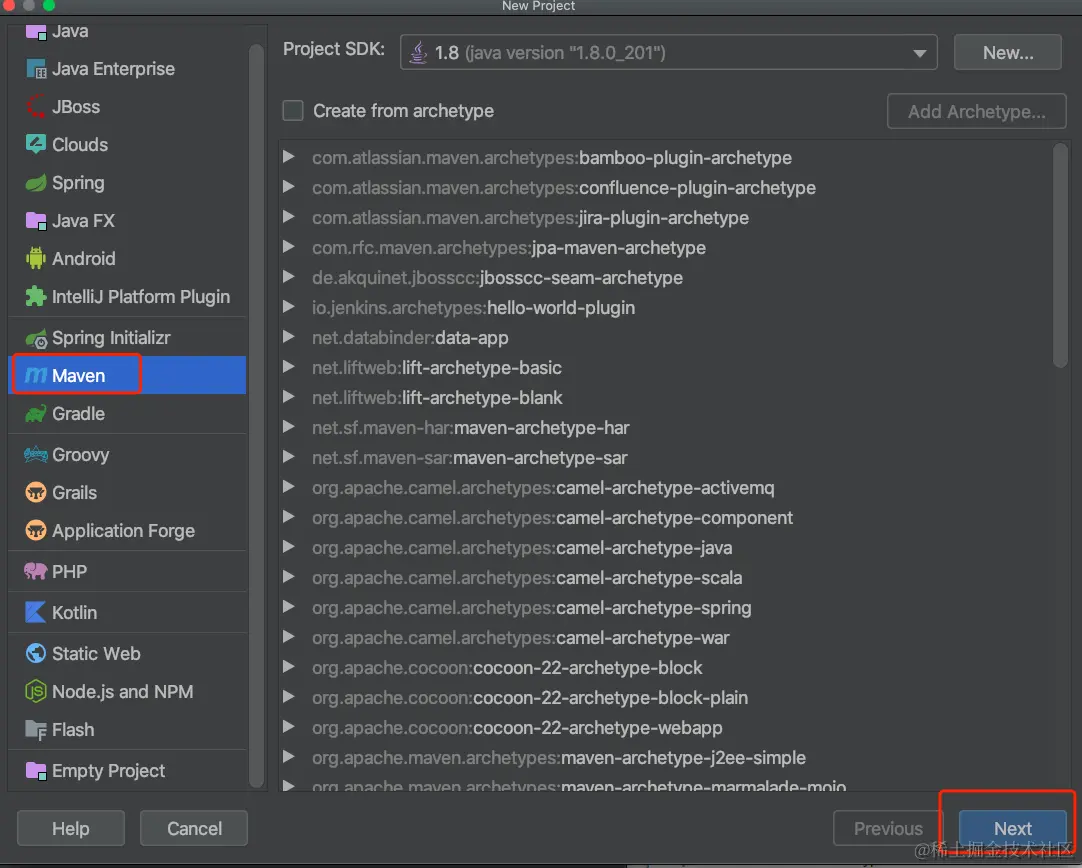Click the archetype list vertical scrollbar
The width and height of the screenshot is (1082, 868).
coord(1060,255)
